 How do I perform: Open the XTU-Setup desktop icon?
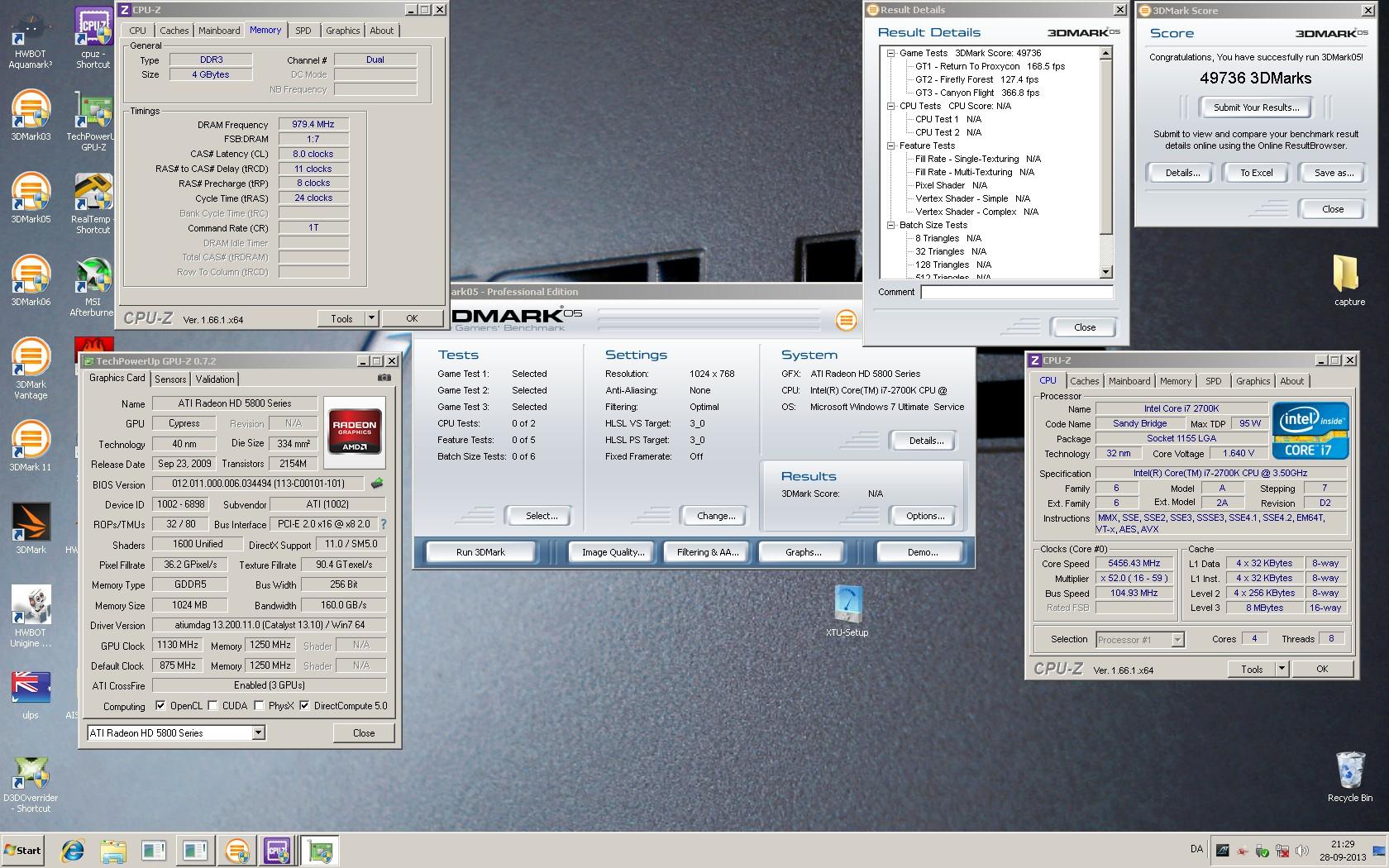(847, 612)
